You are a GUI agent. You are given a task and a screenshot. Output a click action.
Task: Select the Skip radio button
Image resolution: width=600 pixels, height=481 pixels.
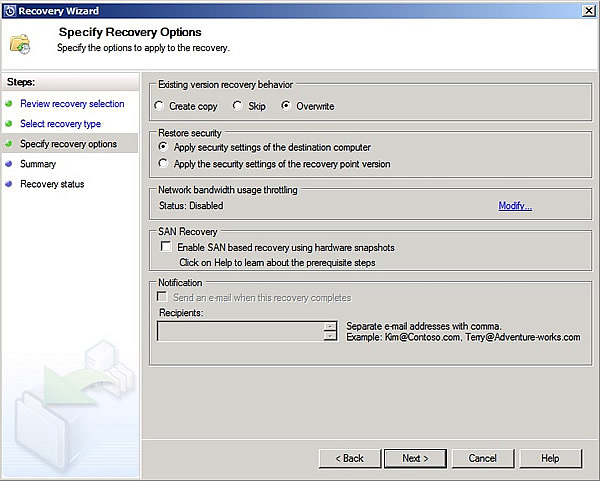238,106
